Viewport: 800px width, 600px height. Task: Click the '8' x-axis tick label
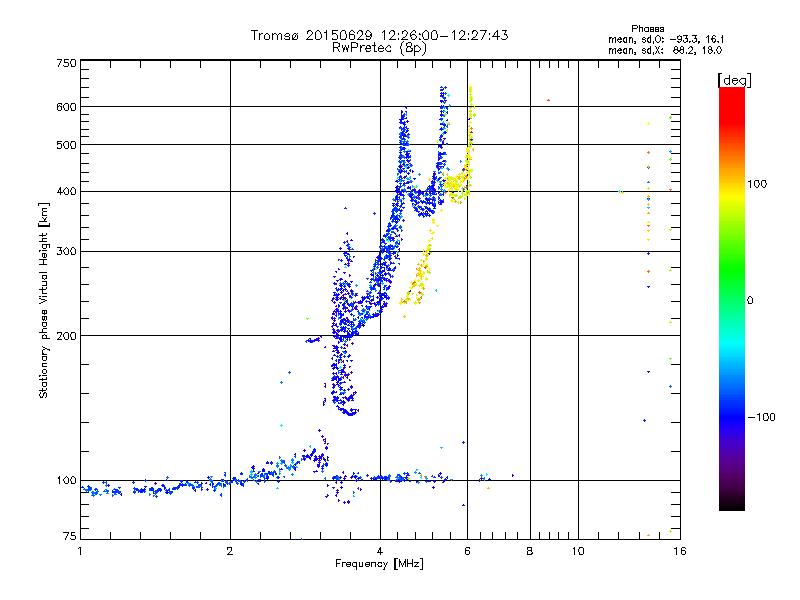click(x=530, y=551)
